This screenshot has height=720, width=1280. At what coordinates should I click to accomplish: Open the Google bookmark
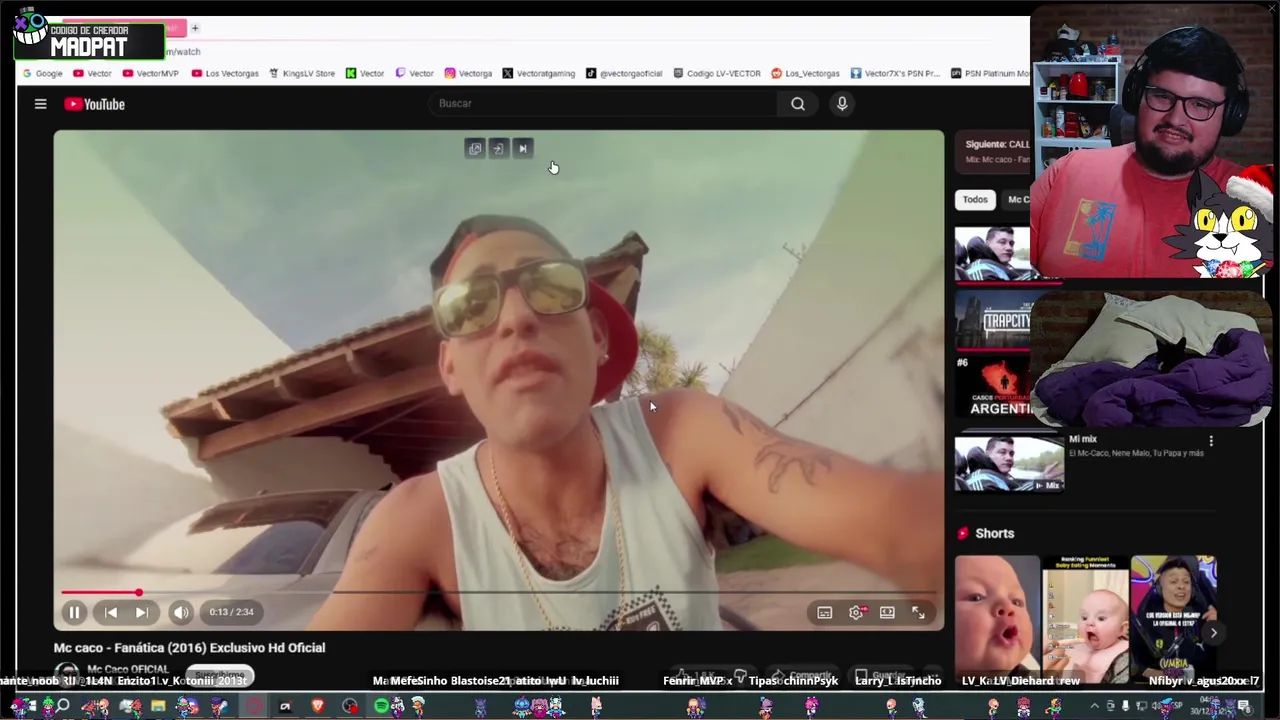[42, 73]
